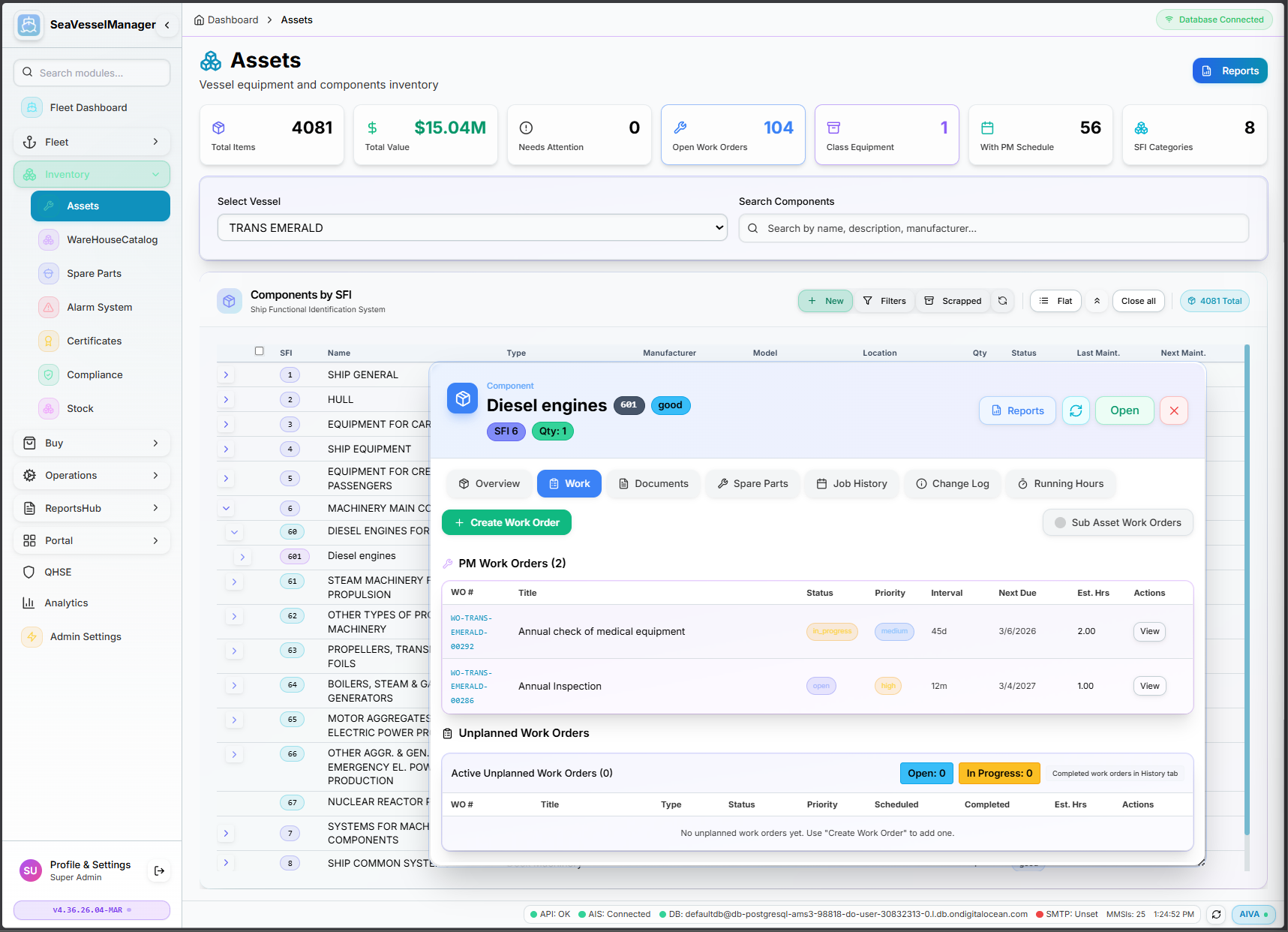The image size is (1288, 932).
Task: Open the Analytics module
Action: tap(65, 603)
